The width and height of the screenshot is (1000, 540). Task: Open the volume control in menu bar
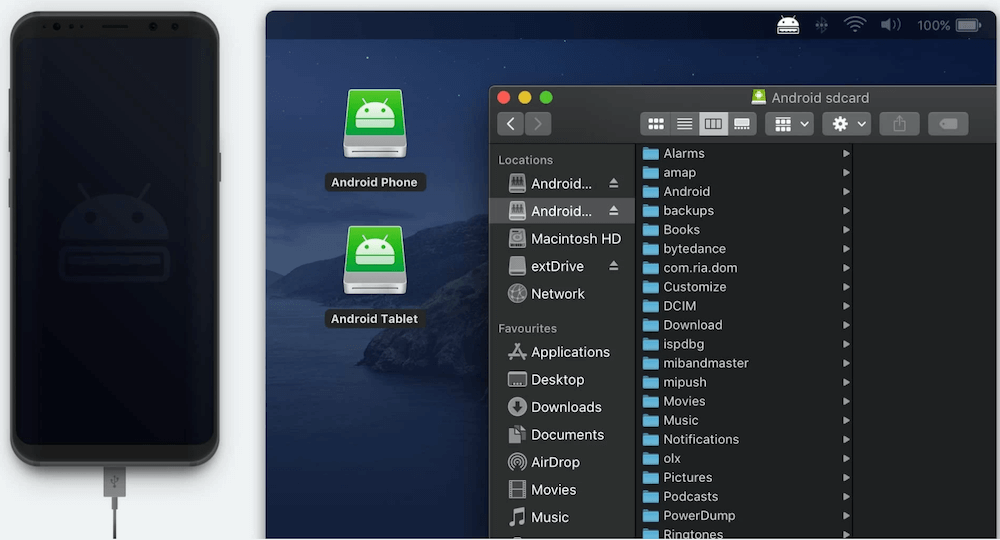pos(890,25)
